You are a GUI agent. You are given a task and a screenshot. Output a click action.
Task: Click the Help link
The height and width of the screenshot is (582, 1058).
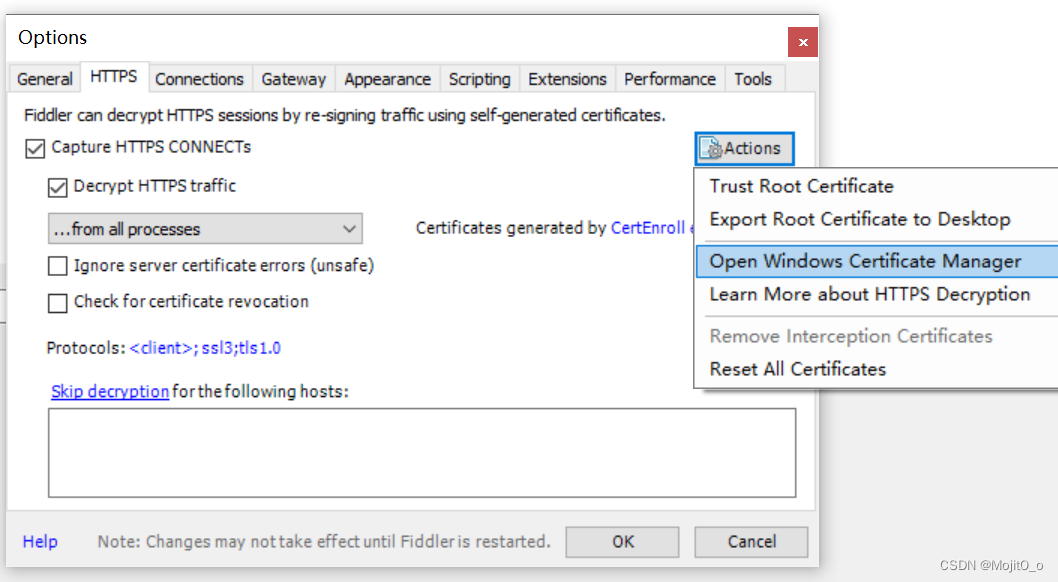[x=40, y=542]
